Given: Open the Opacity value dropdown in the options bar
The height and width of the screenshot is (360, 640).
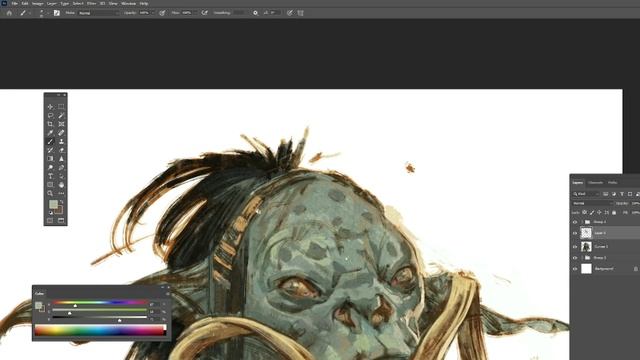Looking at the screenshot, I should pos(153,13).
